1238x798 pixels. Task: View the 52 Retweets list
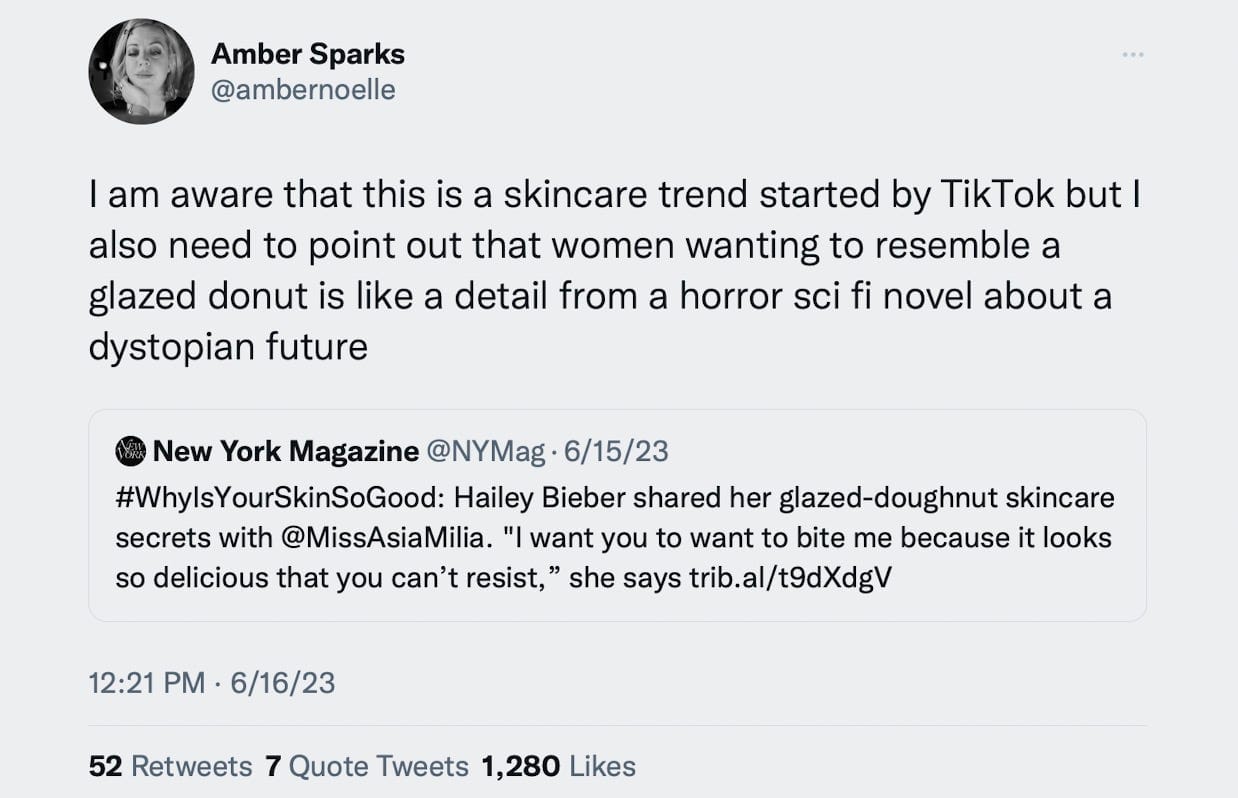170,766
